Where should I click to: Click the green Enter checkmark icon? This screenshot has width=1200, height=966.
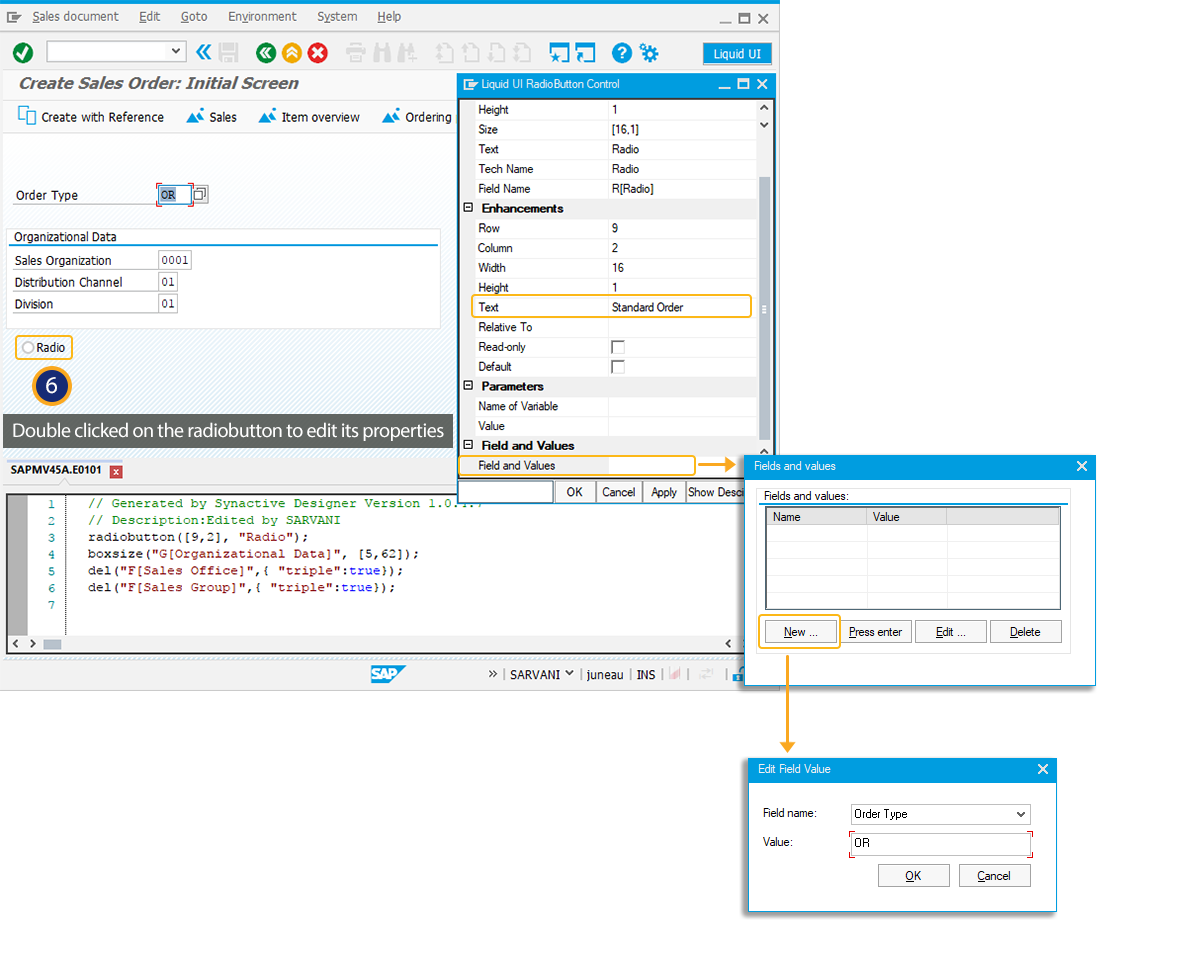tap(23, 52)
